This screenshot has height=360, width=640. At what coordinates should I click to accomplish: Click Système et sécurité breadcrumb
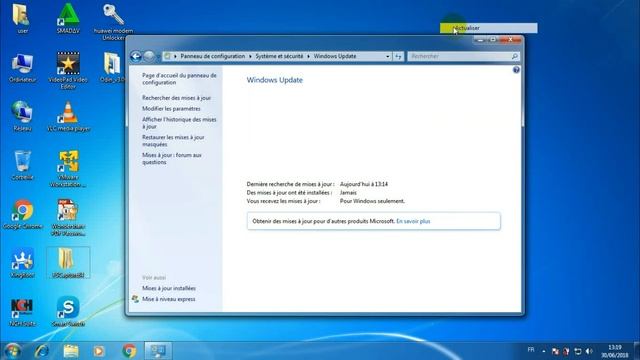click(279, 56)
